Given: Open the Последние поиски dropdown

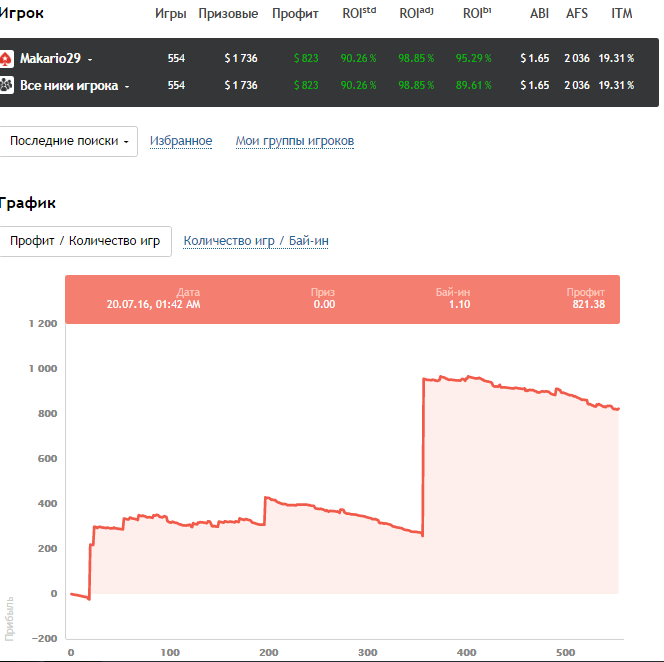Looking at the screenshot, I should pos(69,141).
